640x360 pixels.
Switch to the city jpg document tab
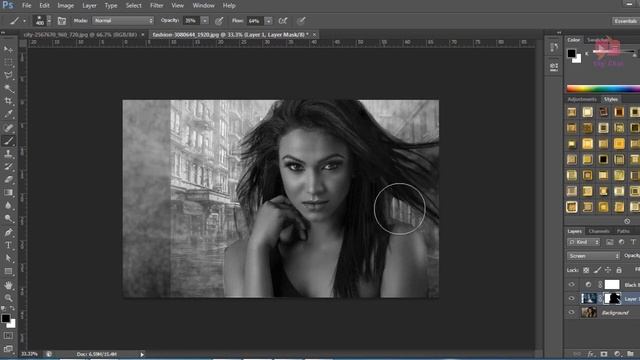point(80,35)
